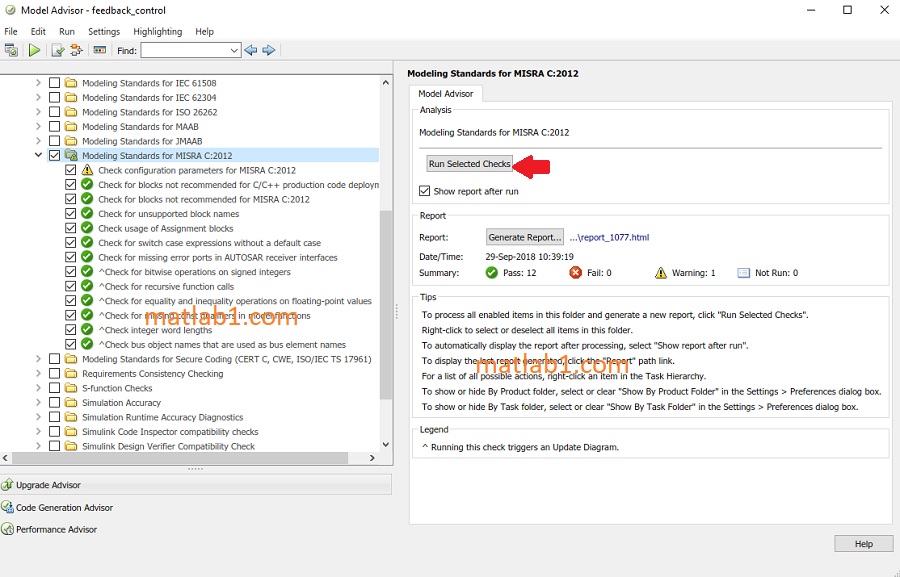Image resolution: width=900 pixels, height=577 pixels.
Task: Open the Highlighting menu
Action: pyautogui.click(x=157, y=32)
